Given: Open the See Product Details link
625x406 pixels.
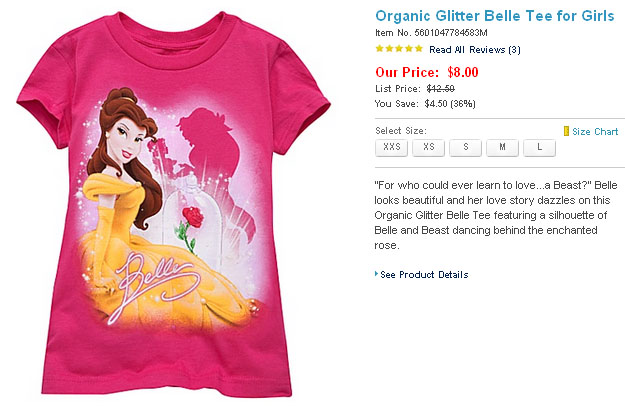Looking at the screenshot, I should coord(424,275).
